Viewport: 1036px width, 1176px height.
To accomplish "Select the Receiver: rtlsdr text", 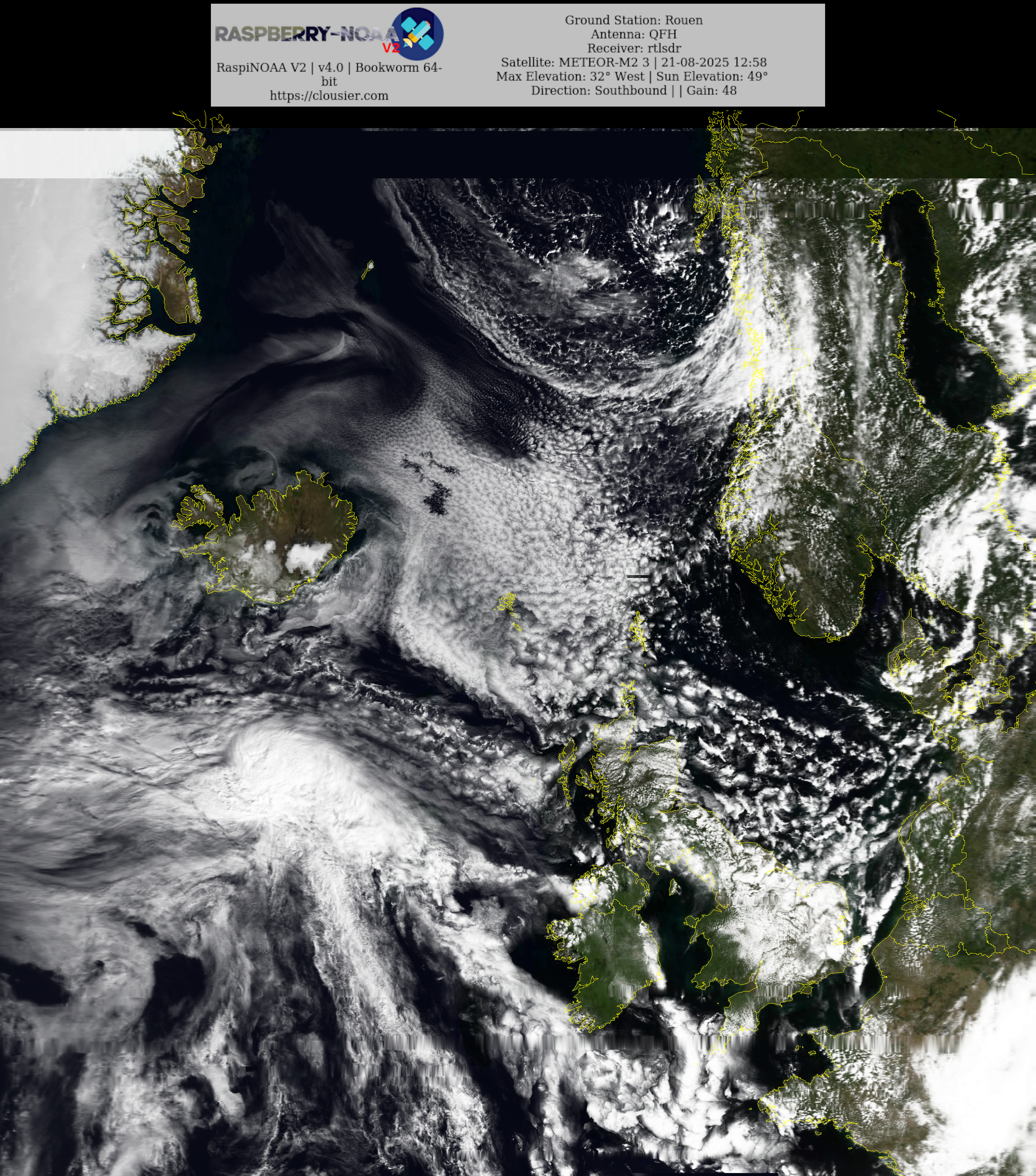I will click(633, 48).
